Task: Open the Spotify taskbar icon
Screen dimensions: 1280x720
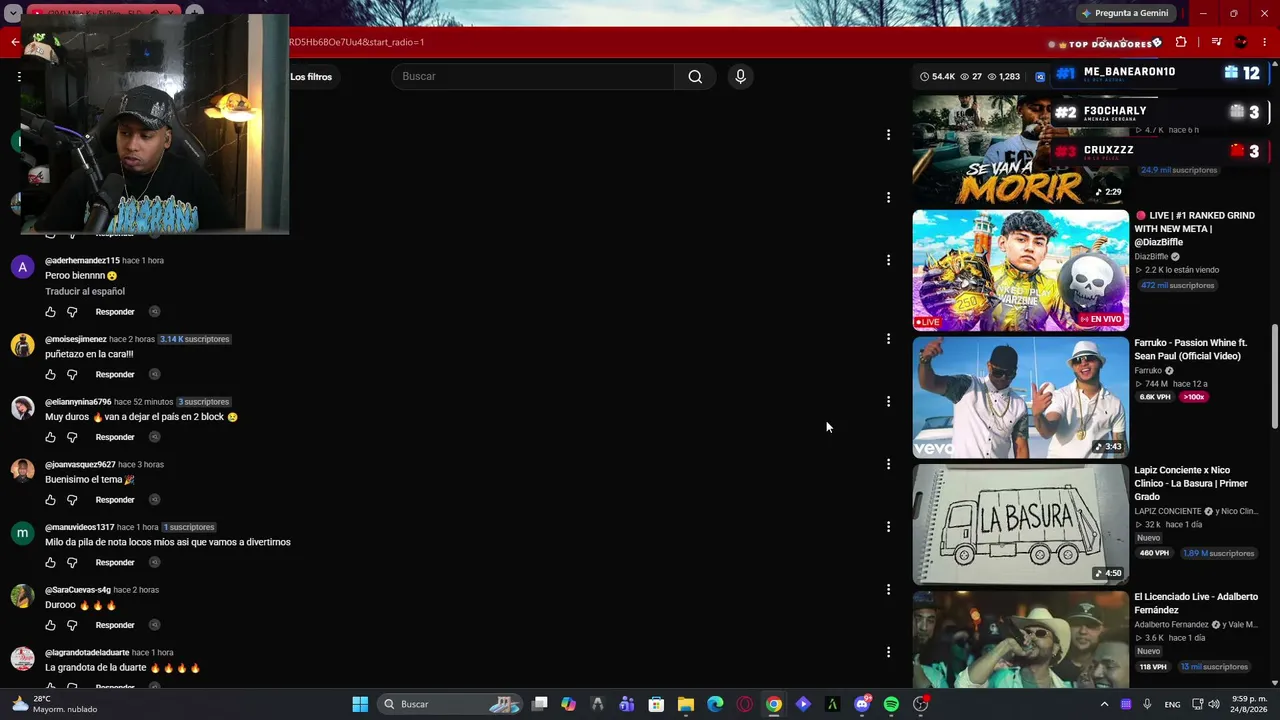Action: click(x=891, y=704)
